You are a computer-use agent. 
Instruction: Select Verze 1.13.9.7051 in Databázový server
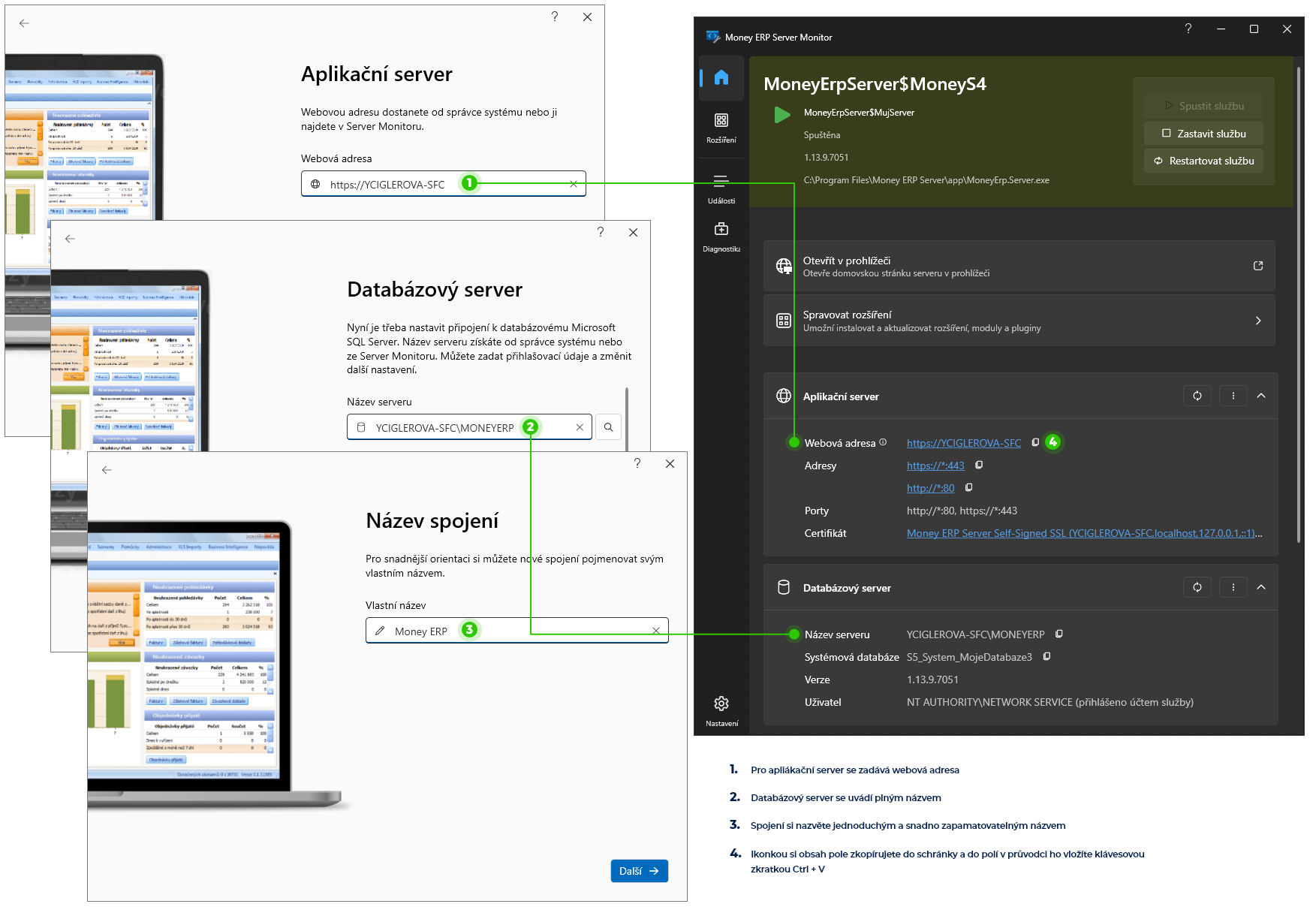tap(932, 679)
